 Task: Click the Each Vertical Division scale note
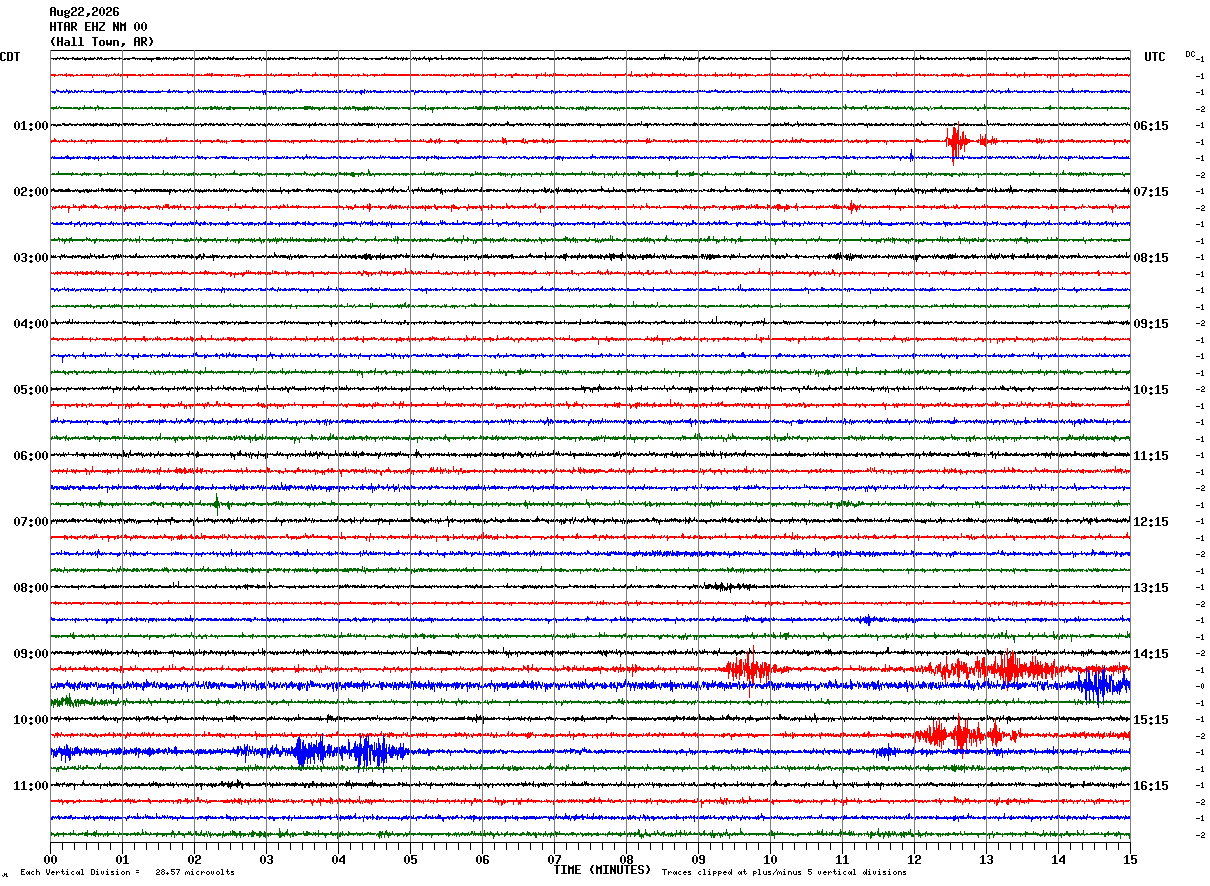127,872
